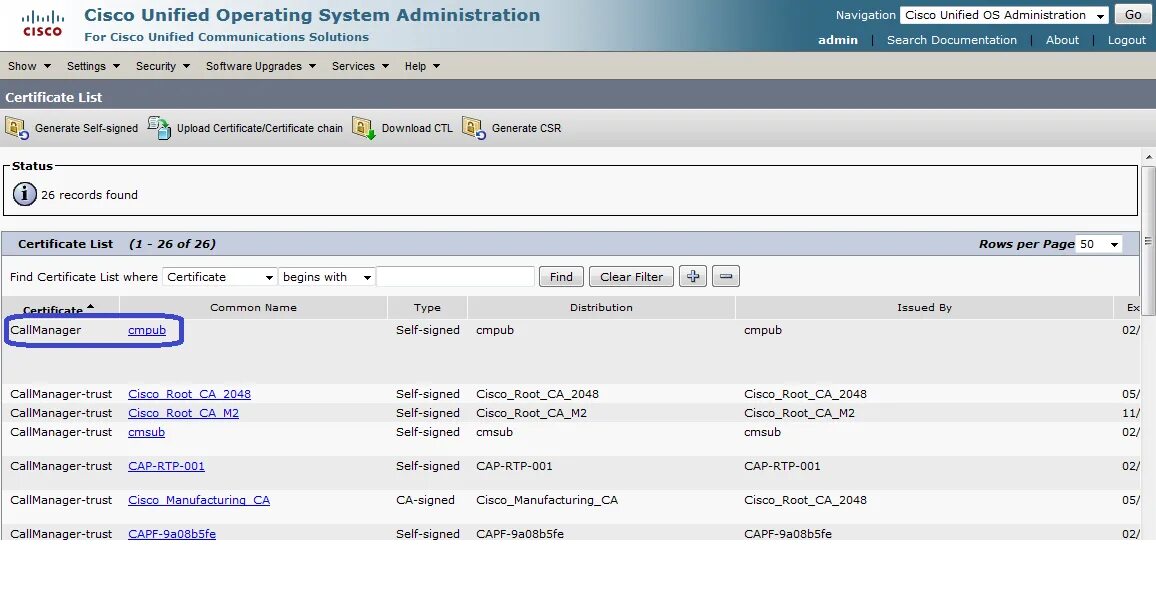
Task: Click the Issued By column header
Action: tap(924, 308)
